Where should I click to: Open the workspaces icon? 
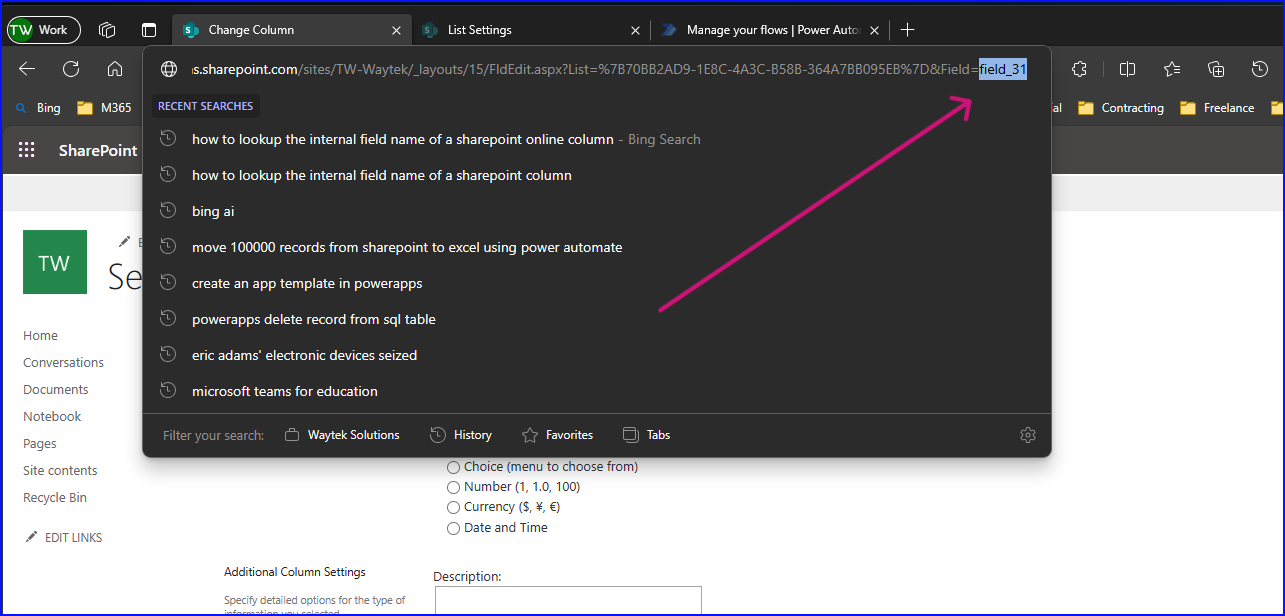(107, 30)
